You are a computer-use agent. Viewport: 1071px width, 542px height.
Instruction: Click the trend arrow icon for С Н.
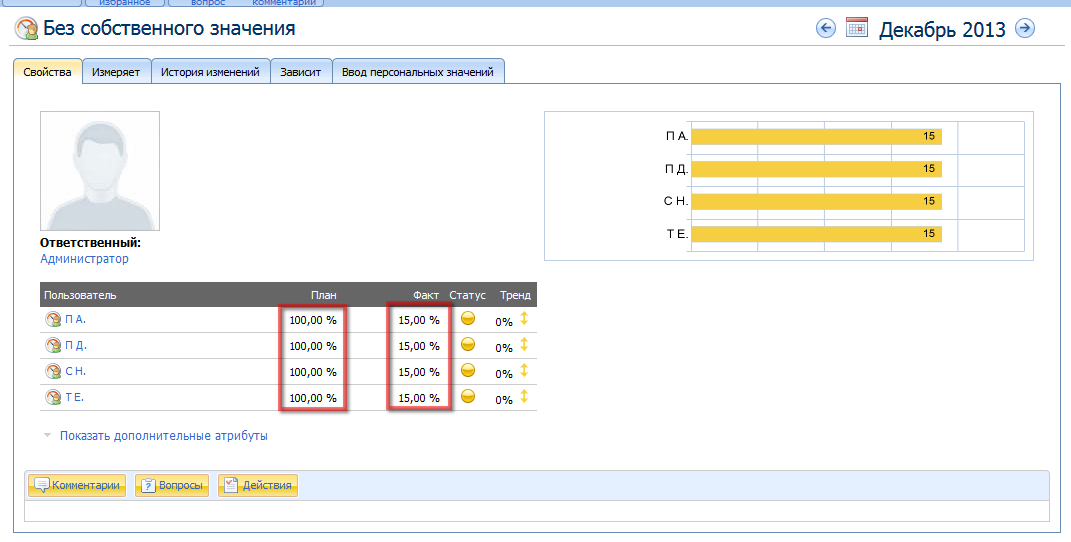click(x=523, y=371)
